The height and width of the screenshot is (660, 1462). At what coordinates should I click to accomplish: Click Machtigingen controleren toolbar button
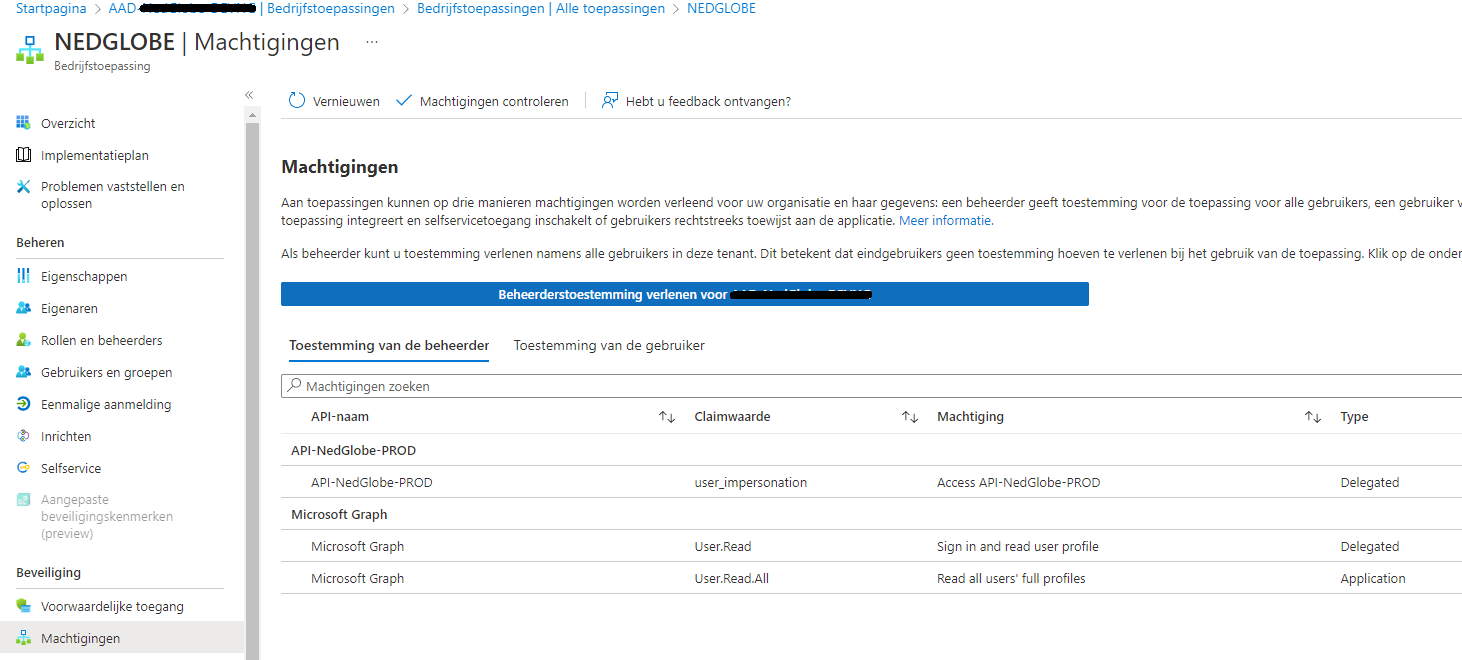point(482,101)
